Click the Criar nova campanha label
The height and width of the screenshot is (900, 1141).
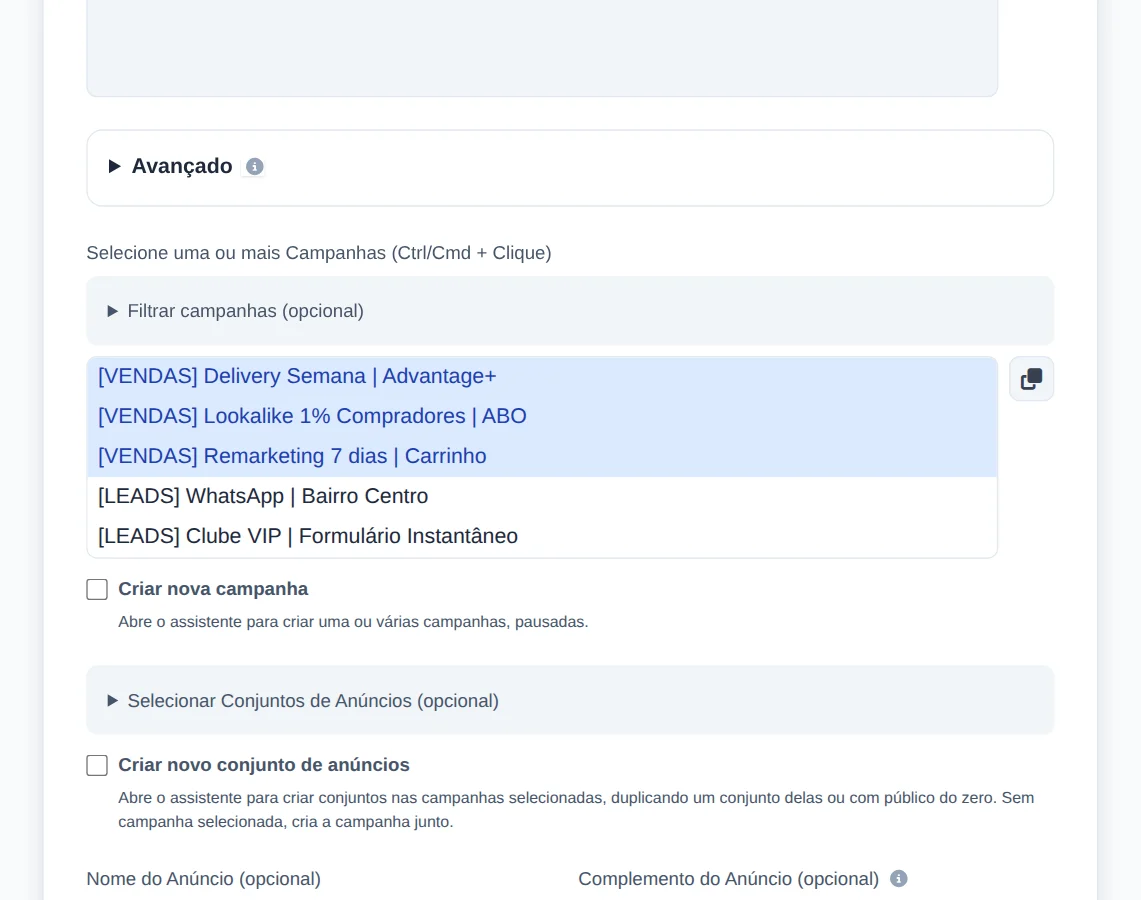[x=213, y=589]
